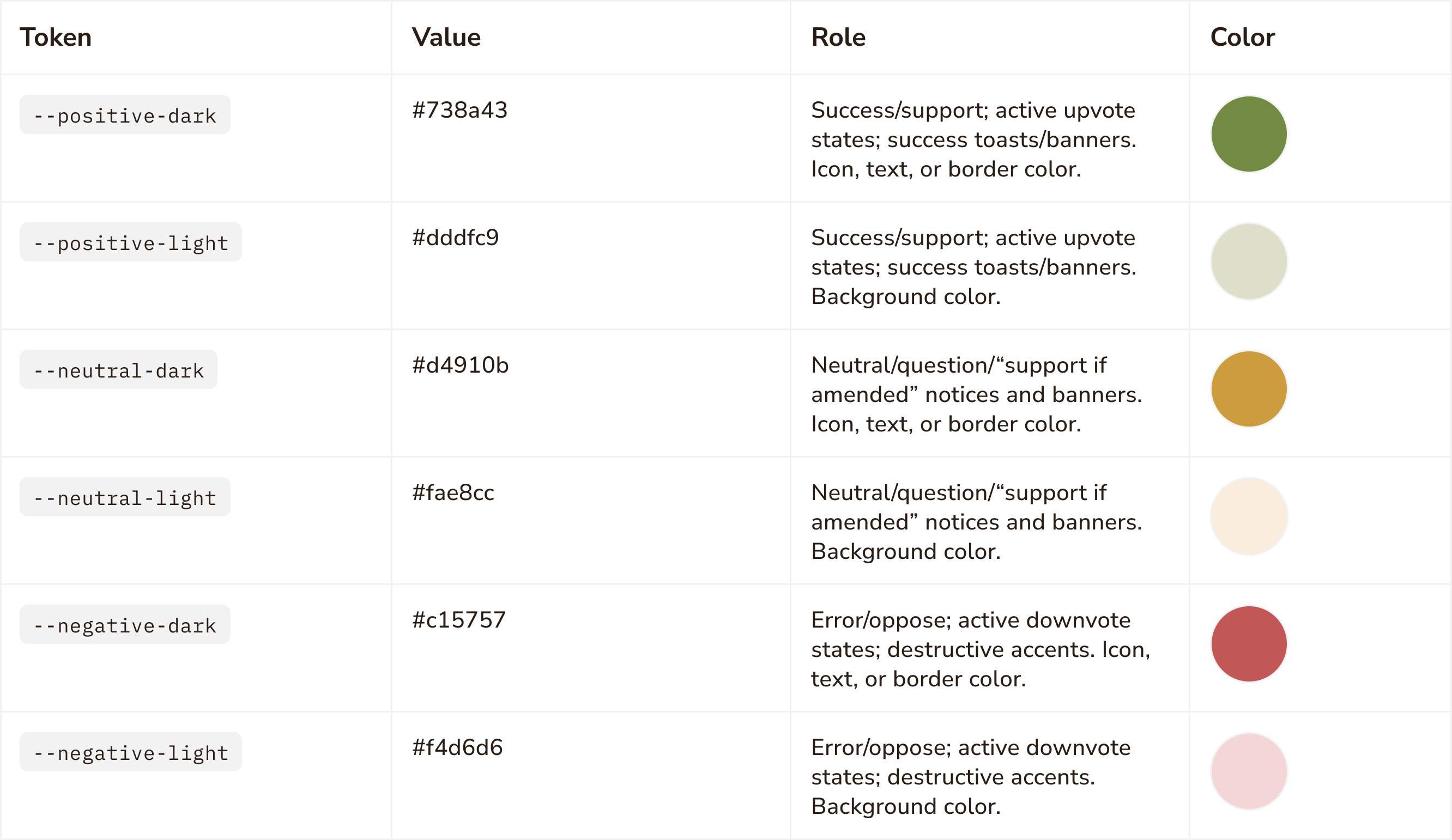Click the Value column header
The image size is (1452, 840).
tap(446, 38)
